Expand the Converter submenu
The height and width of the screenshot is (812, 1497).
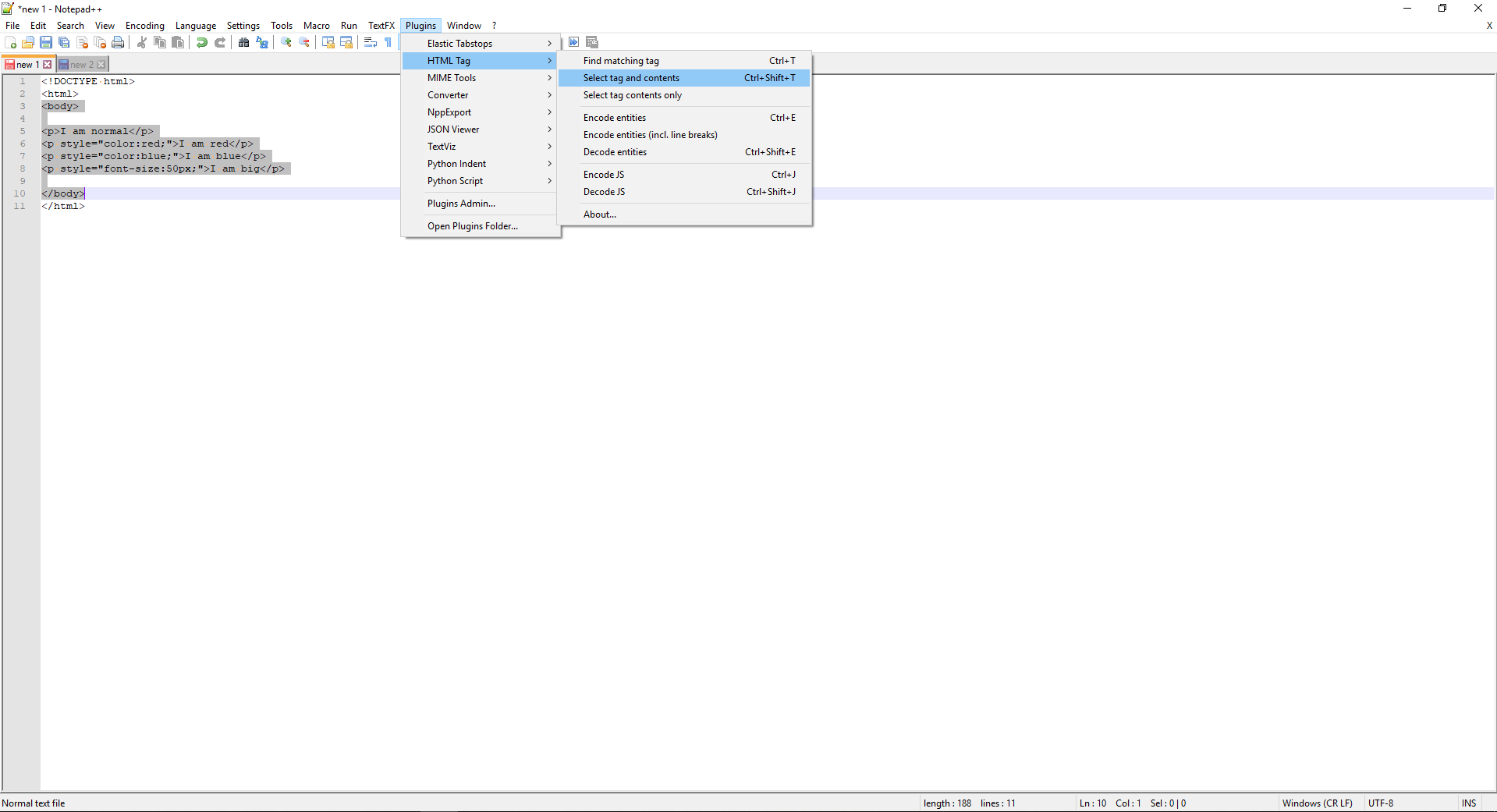click(x=481, y=95)
